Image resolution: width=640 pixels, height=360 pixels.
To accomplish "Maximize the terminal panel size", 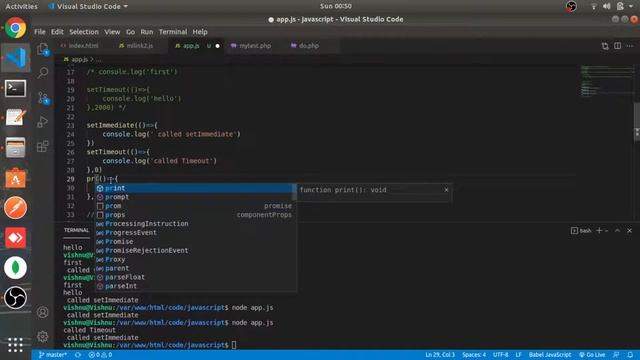I will coord(617,231).
